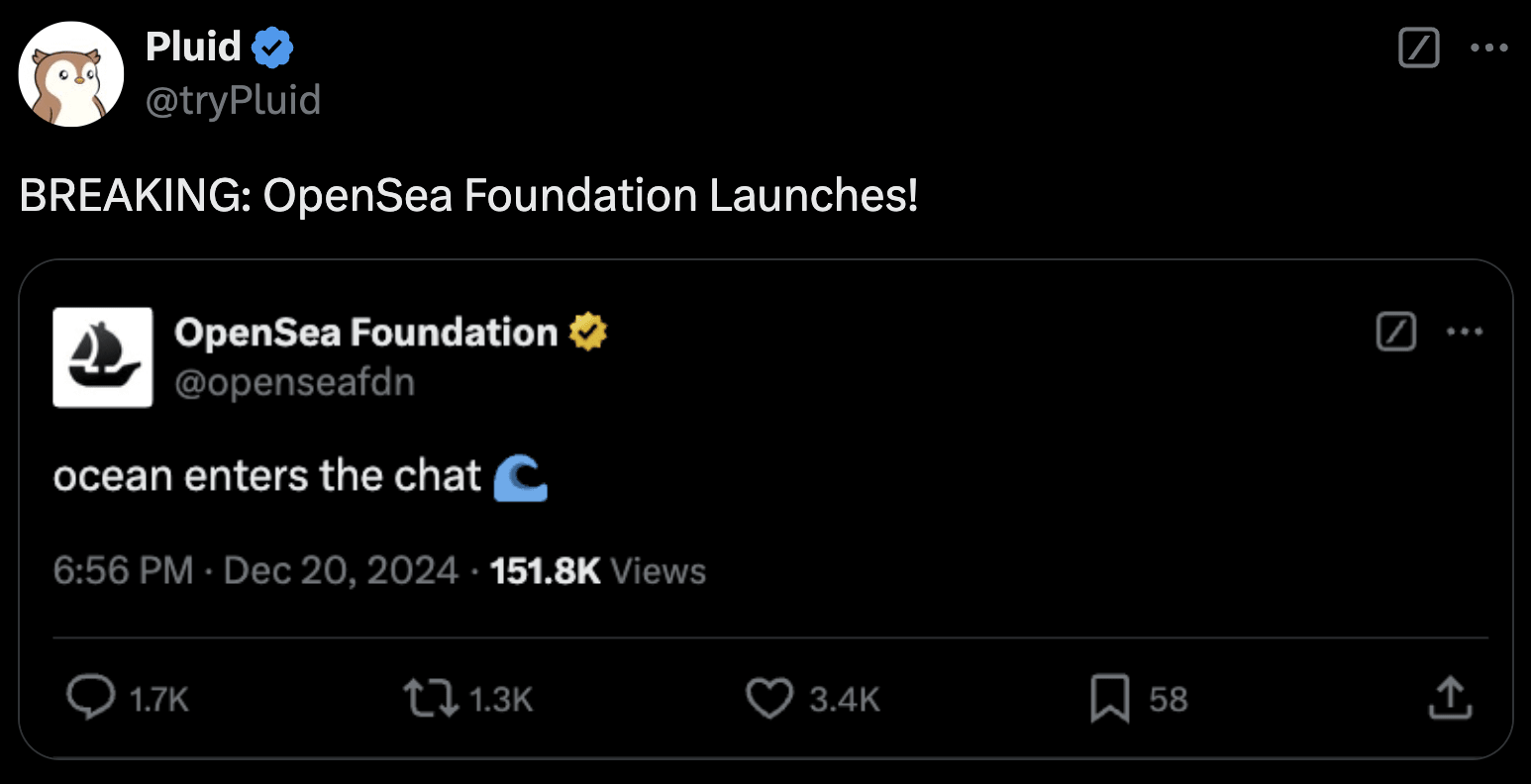Click the share upload icon
This screenshot has height=784, width=1531.
(x=1450, y=699)
